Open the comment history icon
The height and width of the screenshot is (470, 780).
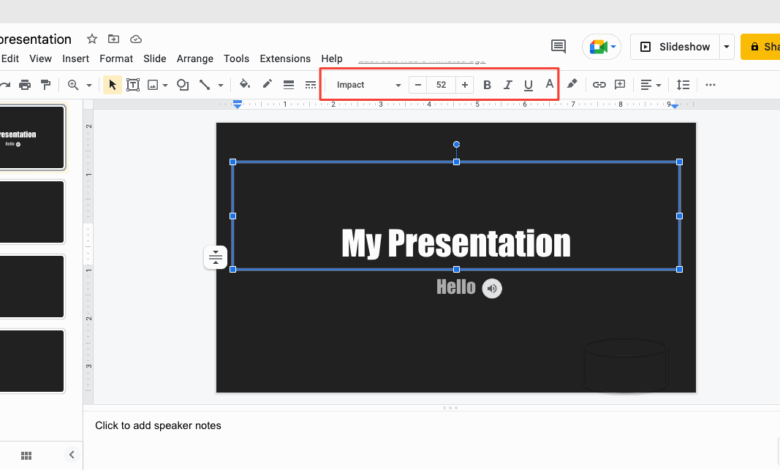tap(558, 46)
